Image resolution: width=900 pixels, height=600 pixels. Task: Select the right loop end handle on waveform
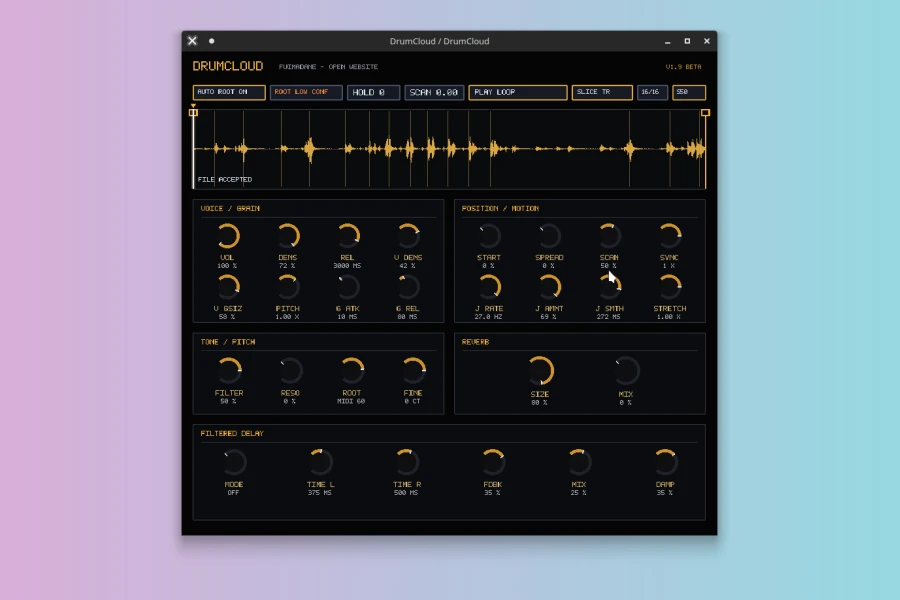[705, 113]
